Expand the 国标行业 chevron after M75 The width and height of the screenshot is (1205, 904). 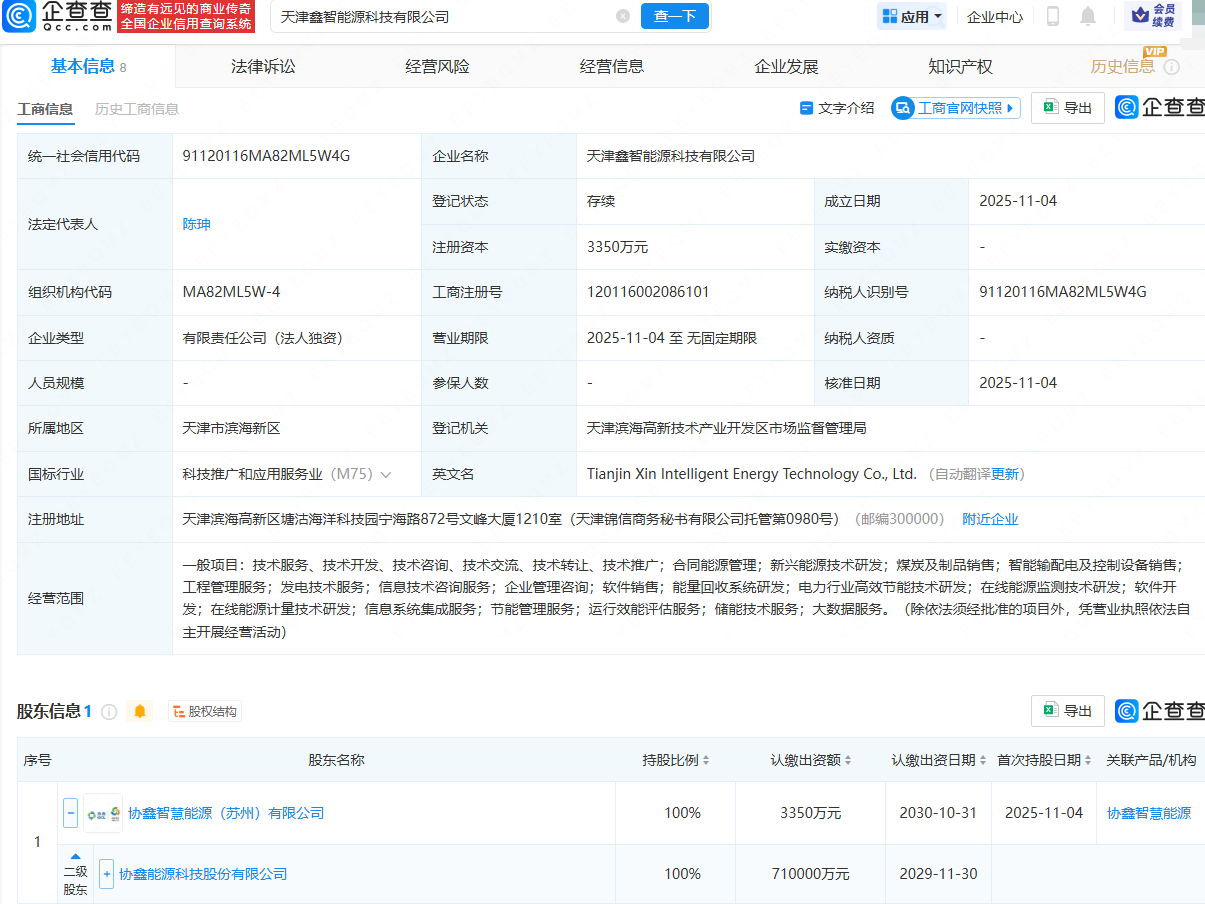(386, 474)
